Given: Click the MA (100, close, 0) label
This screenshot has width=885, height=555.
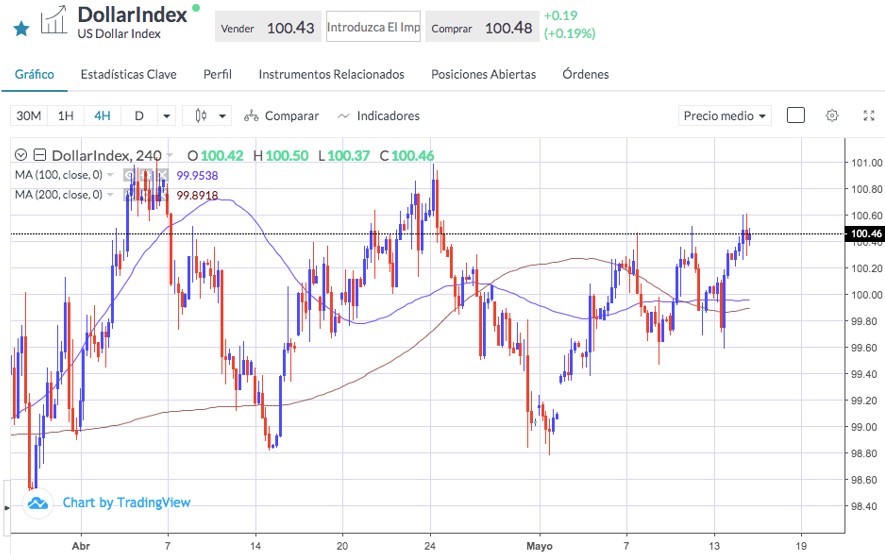Looking at the screenshot, I should 59,175.
